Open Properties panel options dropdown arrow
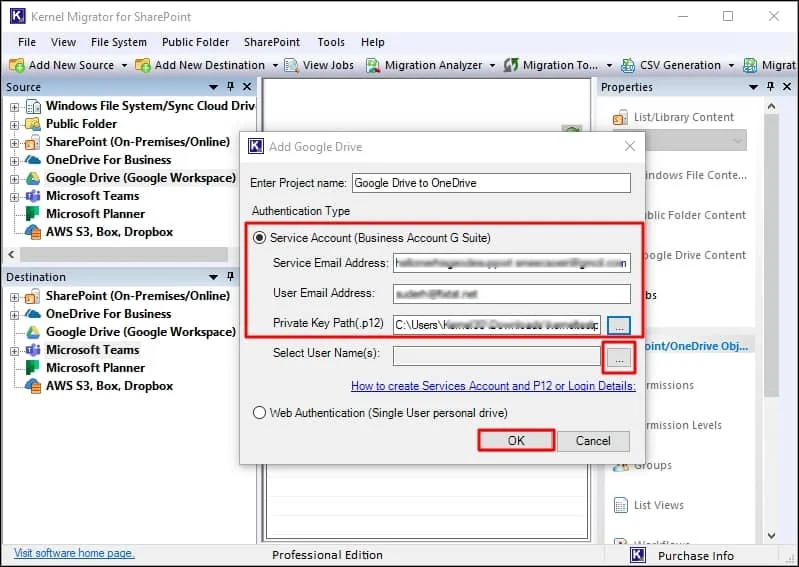Screen dimensions: 799x567 (753, 87)
